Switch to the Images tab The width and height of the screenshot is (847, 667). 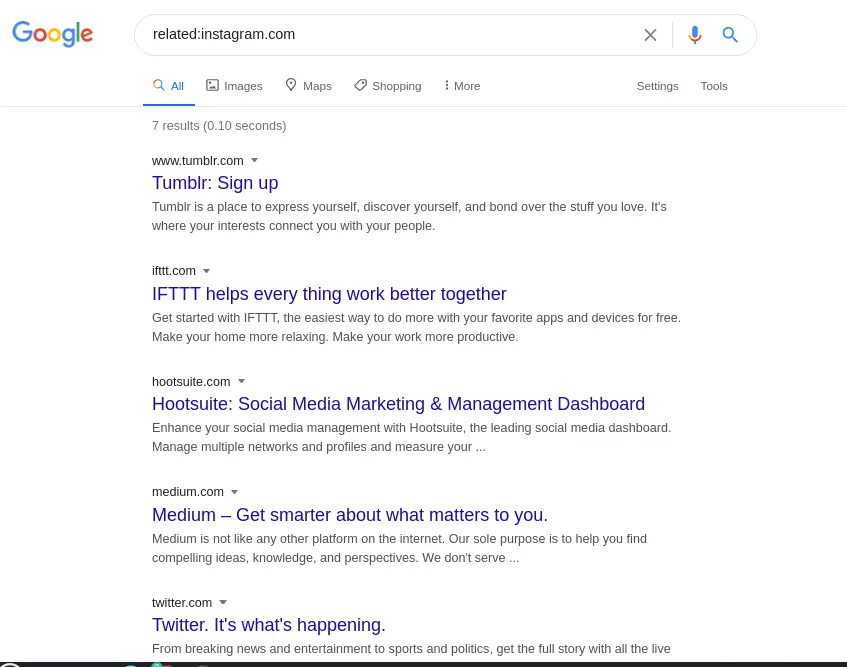[x=234, y=86]
